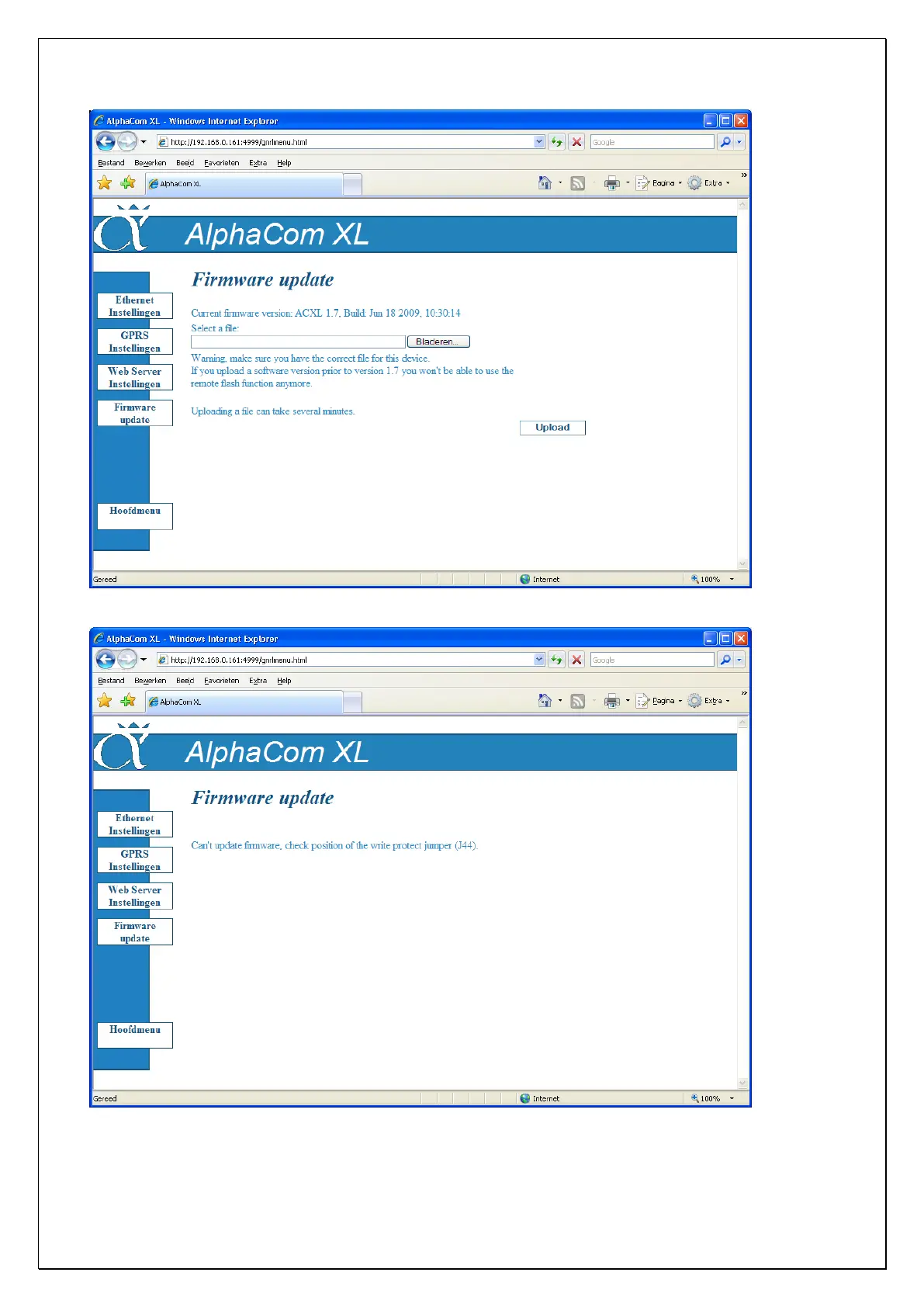Image resolution: width=924 pixels, height=1307 pixels.
Task: Click Back arrow in top browser window
Action: (106, 141)
